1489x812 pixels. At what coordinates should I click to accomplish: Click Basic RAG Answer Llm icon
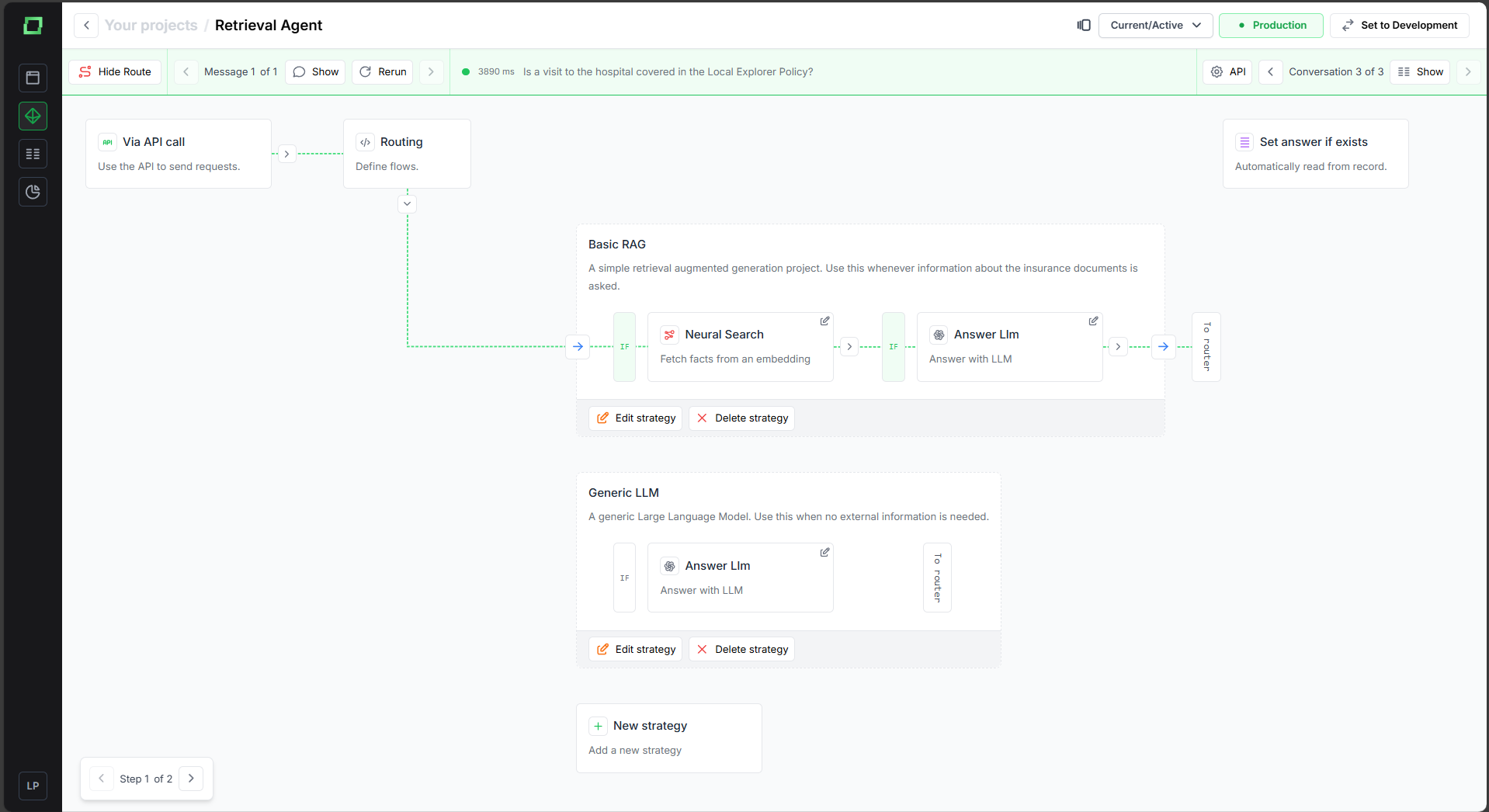point(939,335)
